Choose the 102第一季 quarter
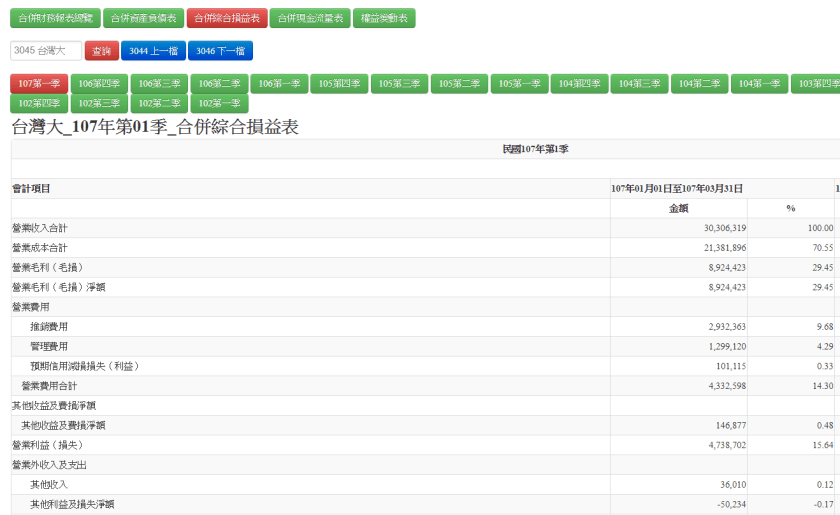This screenshot has width=840, height=515. (x=219, y=103)
